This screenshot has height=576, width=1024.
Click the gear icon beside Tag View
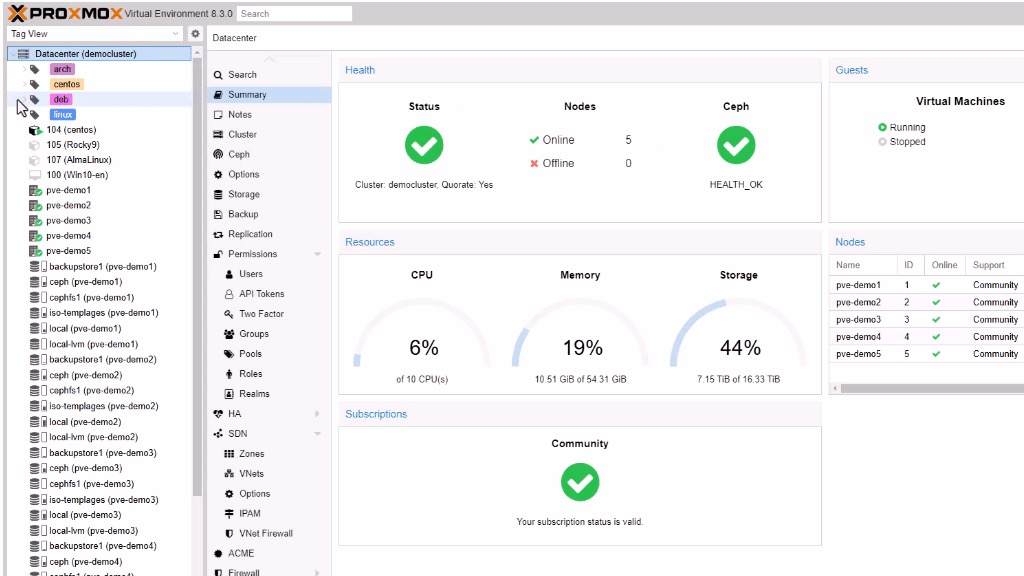(x=196, y=34)
